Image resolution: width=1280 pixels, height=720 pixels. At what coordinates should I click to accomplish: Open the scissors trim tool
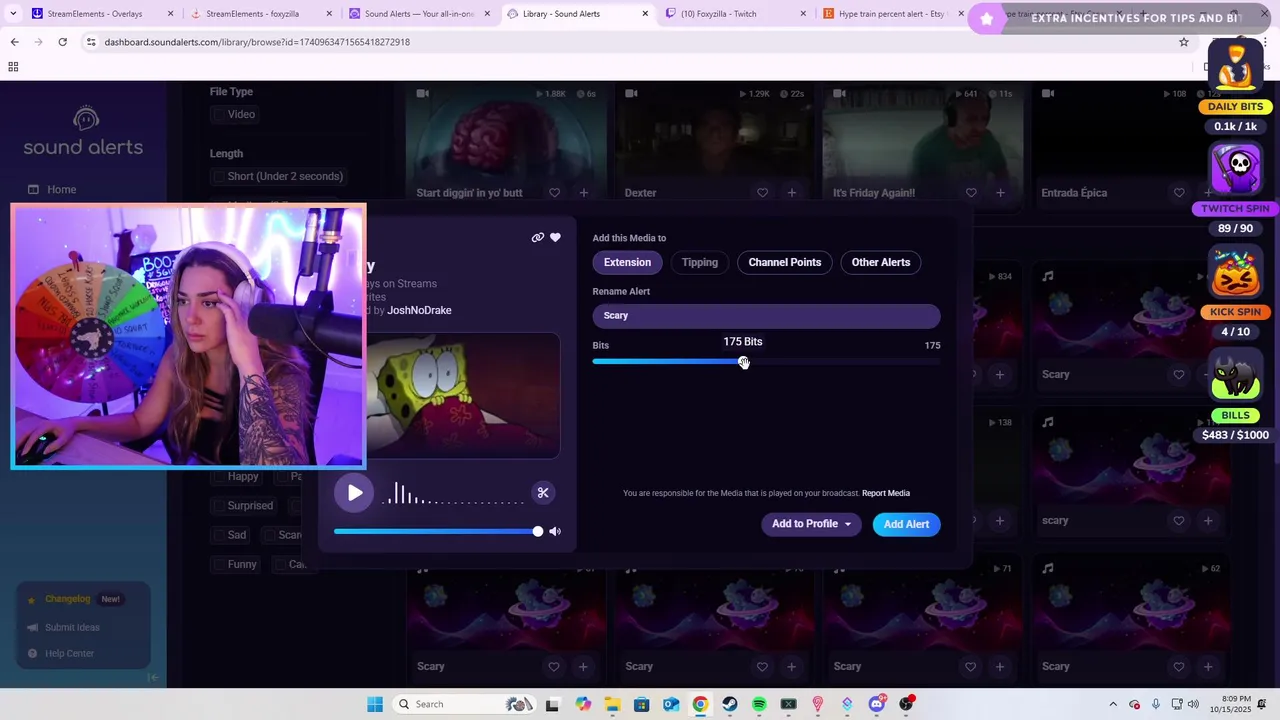[x=543, y=492]
